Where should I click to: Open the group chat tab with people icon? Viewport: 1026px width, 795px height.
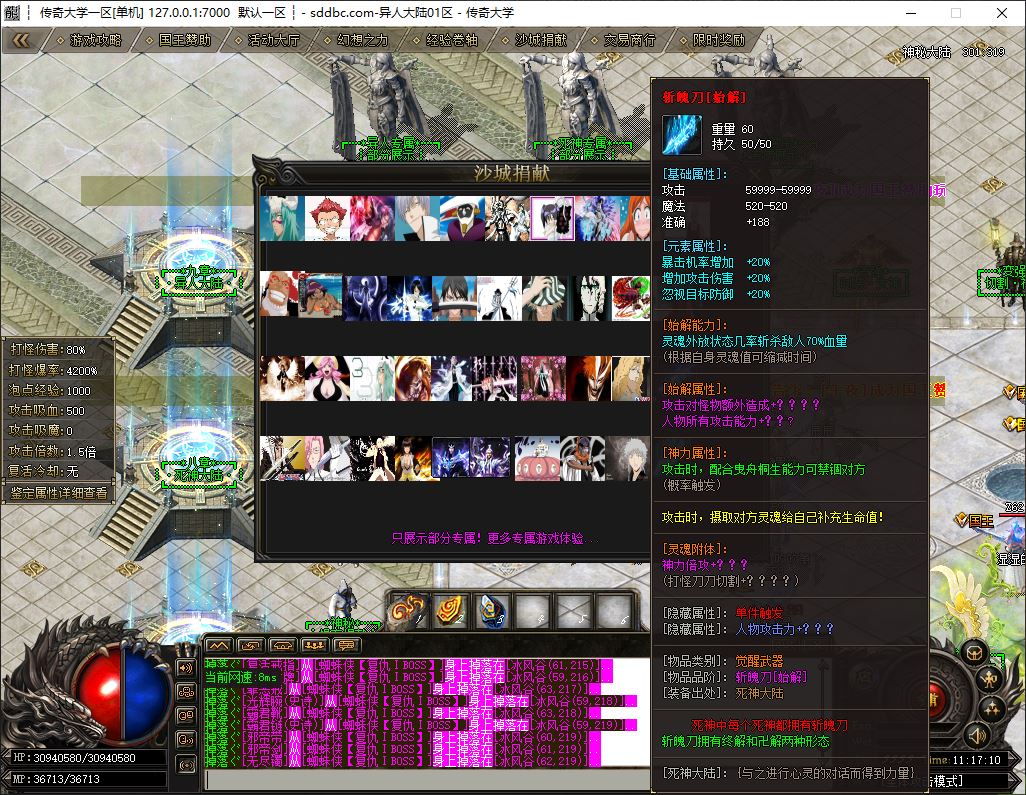click(x=314, y=645)
